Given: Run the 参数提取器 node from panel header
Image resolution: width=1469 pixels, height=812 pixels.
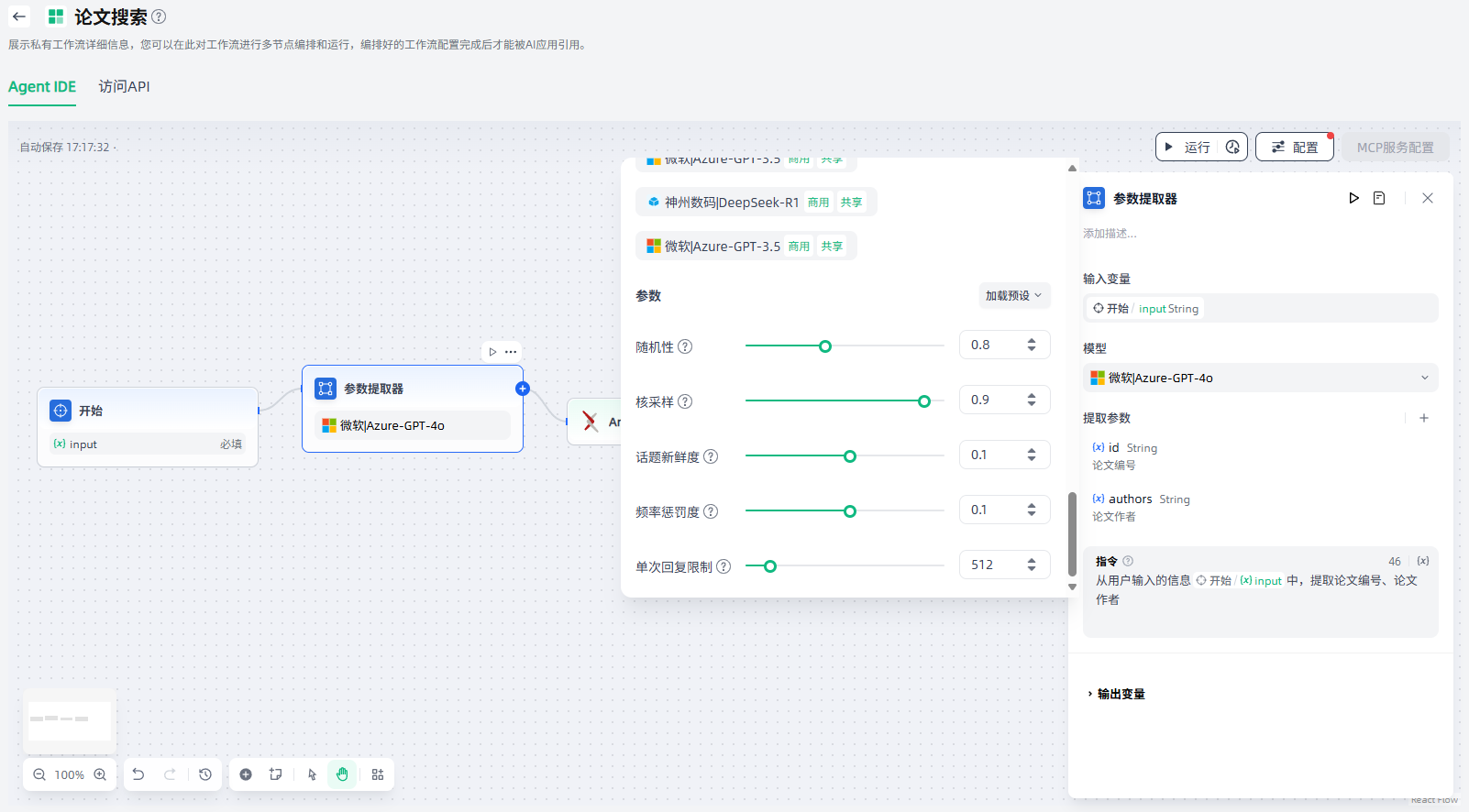Looking at the screenshot, I should [x=1353, y=198].
